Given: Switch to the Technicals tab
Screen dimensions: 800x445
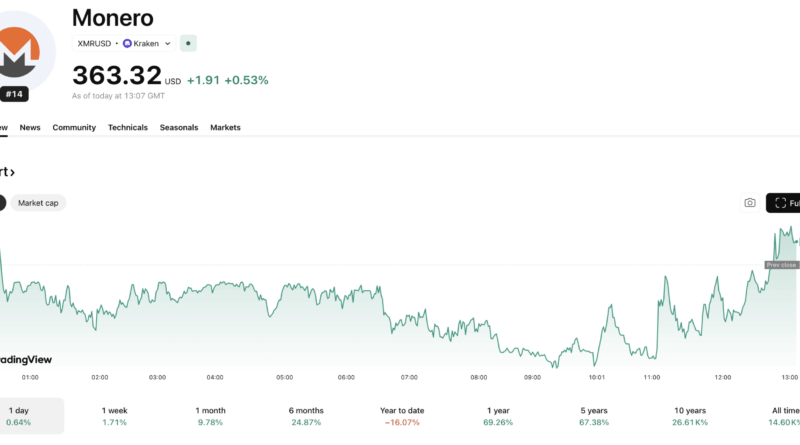Looking at the screenshot, I should [128, 128].
